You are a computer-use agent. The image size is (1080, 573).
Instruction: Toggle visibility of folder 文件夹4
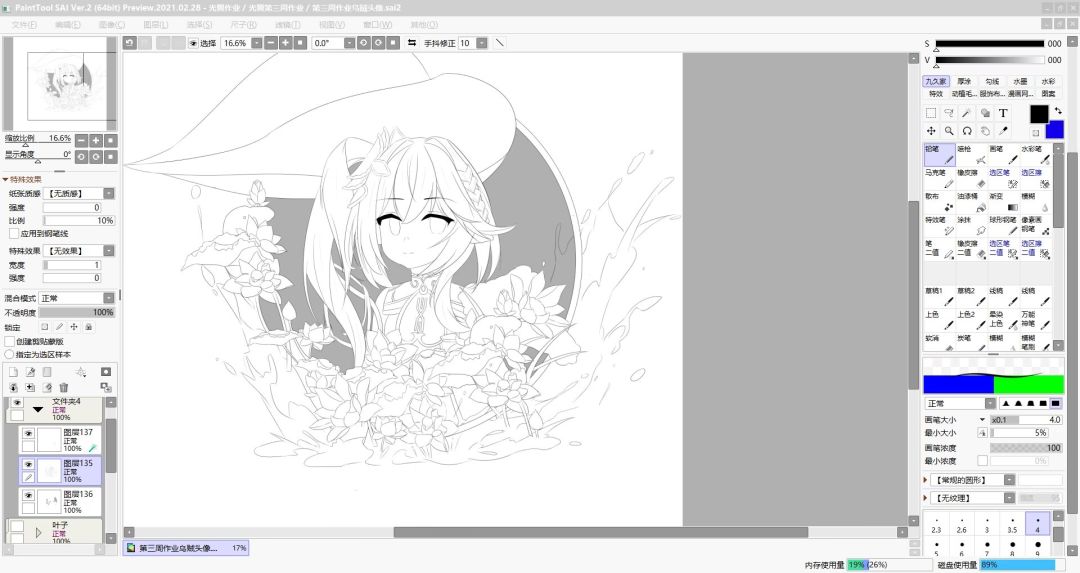coord(17,402)
